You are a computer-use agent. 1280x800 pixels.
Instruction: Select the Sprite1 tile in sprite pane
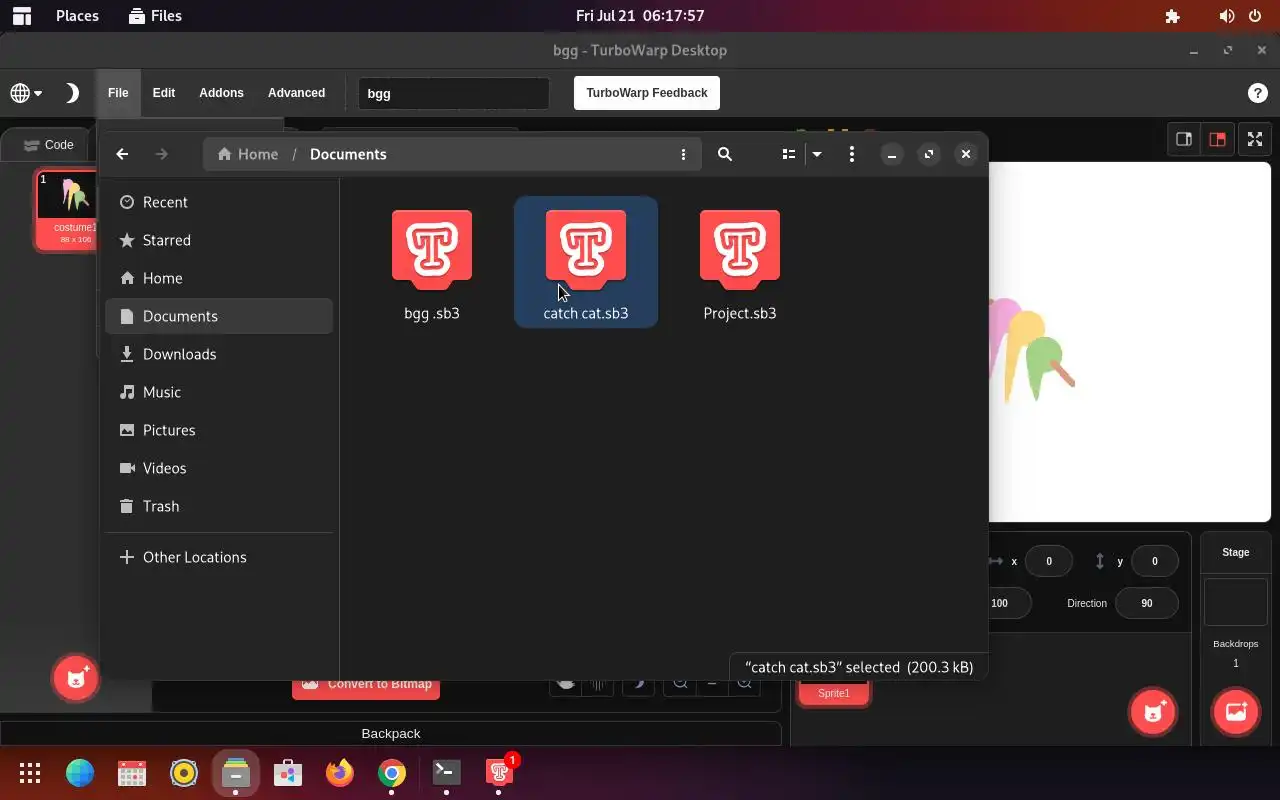(834, 692)
